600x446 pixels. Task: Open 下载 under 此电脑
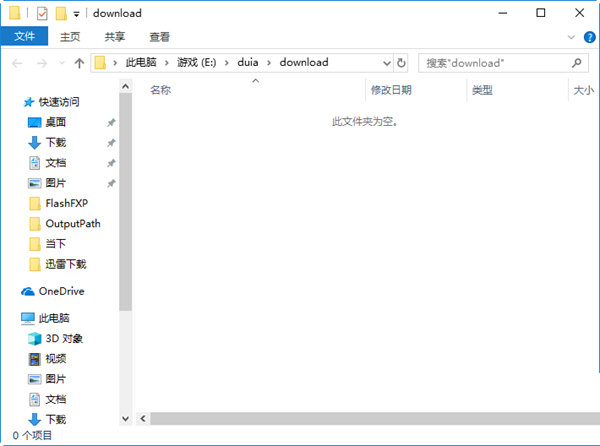coord(56,420)
